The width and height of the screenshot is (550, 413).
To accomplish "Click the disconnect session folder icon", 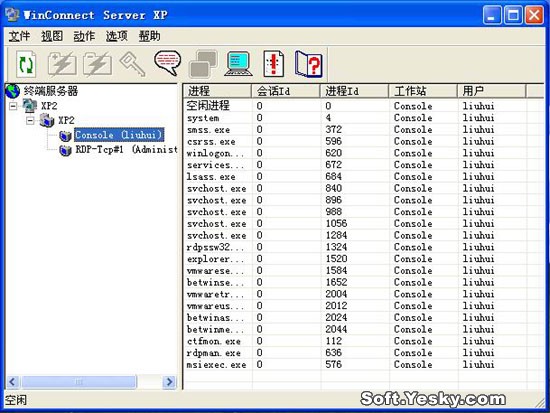I will tap(98, 64).
